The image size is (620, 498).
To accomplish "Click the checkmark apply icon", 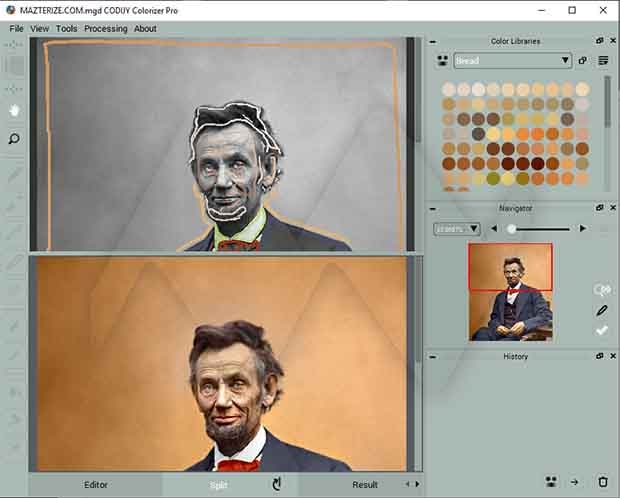I will point(602,330).
